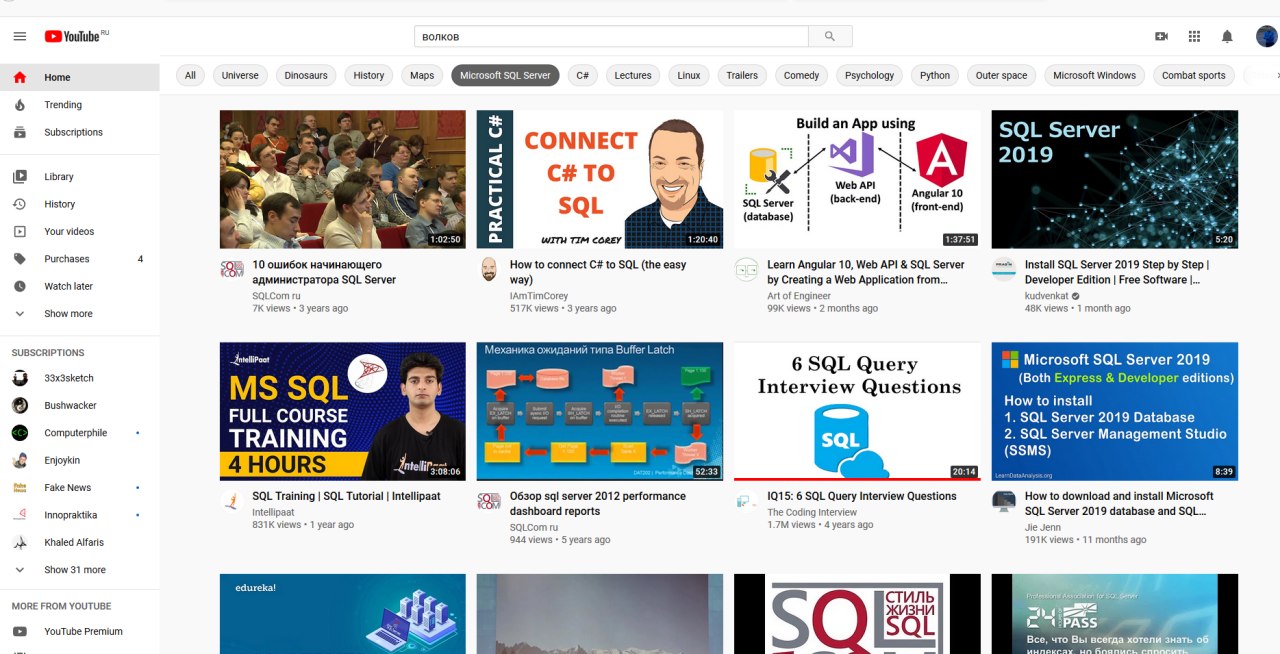
Task: Open title How to connect C# to SQL
Action: coord(598,272)
